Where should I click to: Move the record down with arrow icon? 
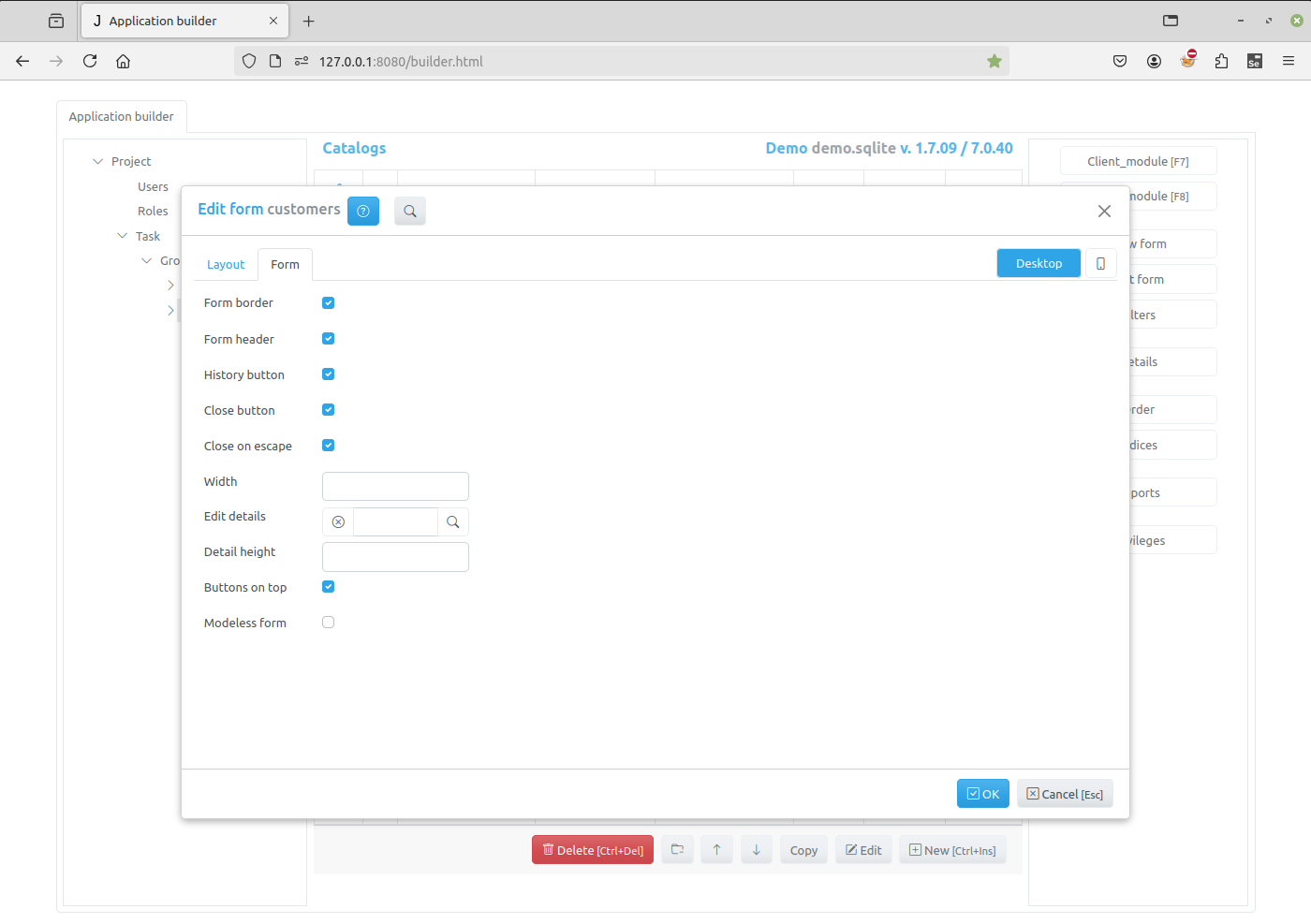[x=756, y=849]
